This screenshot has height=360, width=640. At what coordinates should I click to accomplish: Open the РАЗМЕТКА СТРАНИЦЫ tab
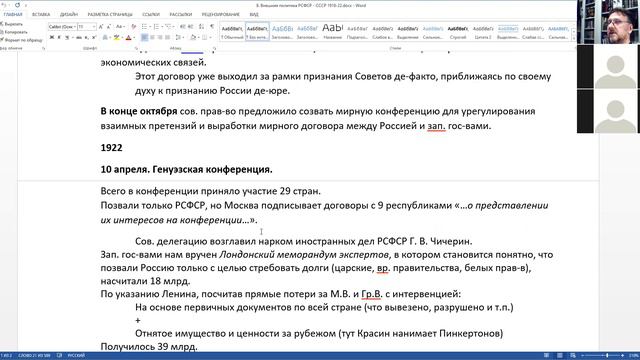[x=110, y=14]
